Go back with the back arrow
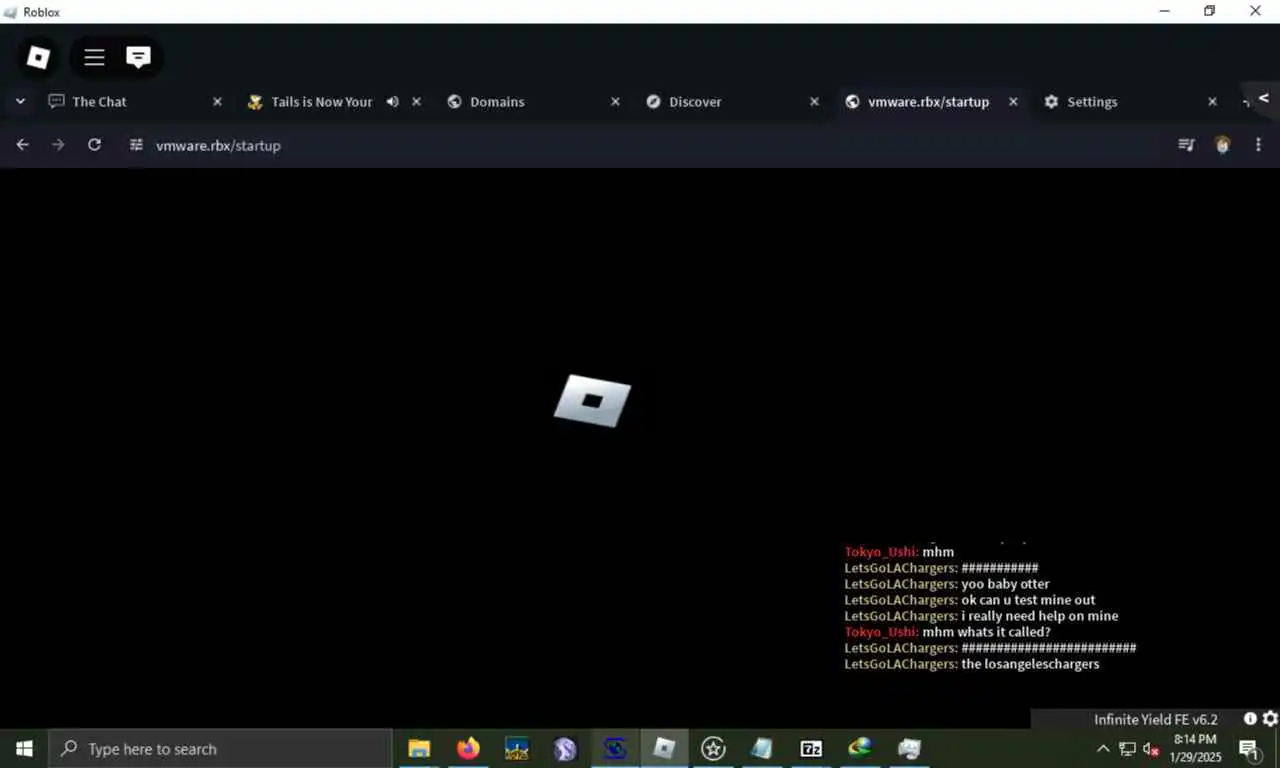The width and height of the screenshot is (1280, 768). pyautogui.click(x=22, y=145)
